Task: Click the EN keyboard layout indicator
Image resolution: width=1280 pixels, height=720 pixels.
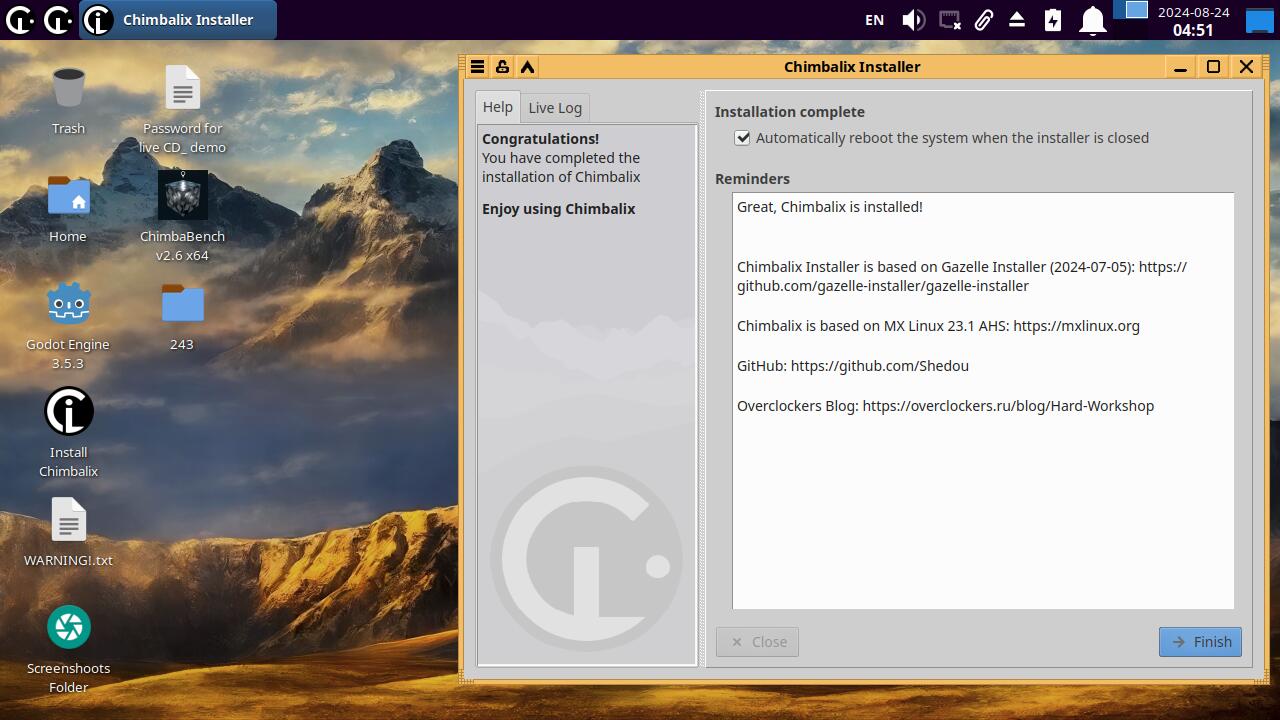Action: (x=875, y=20)
